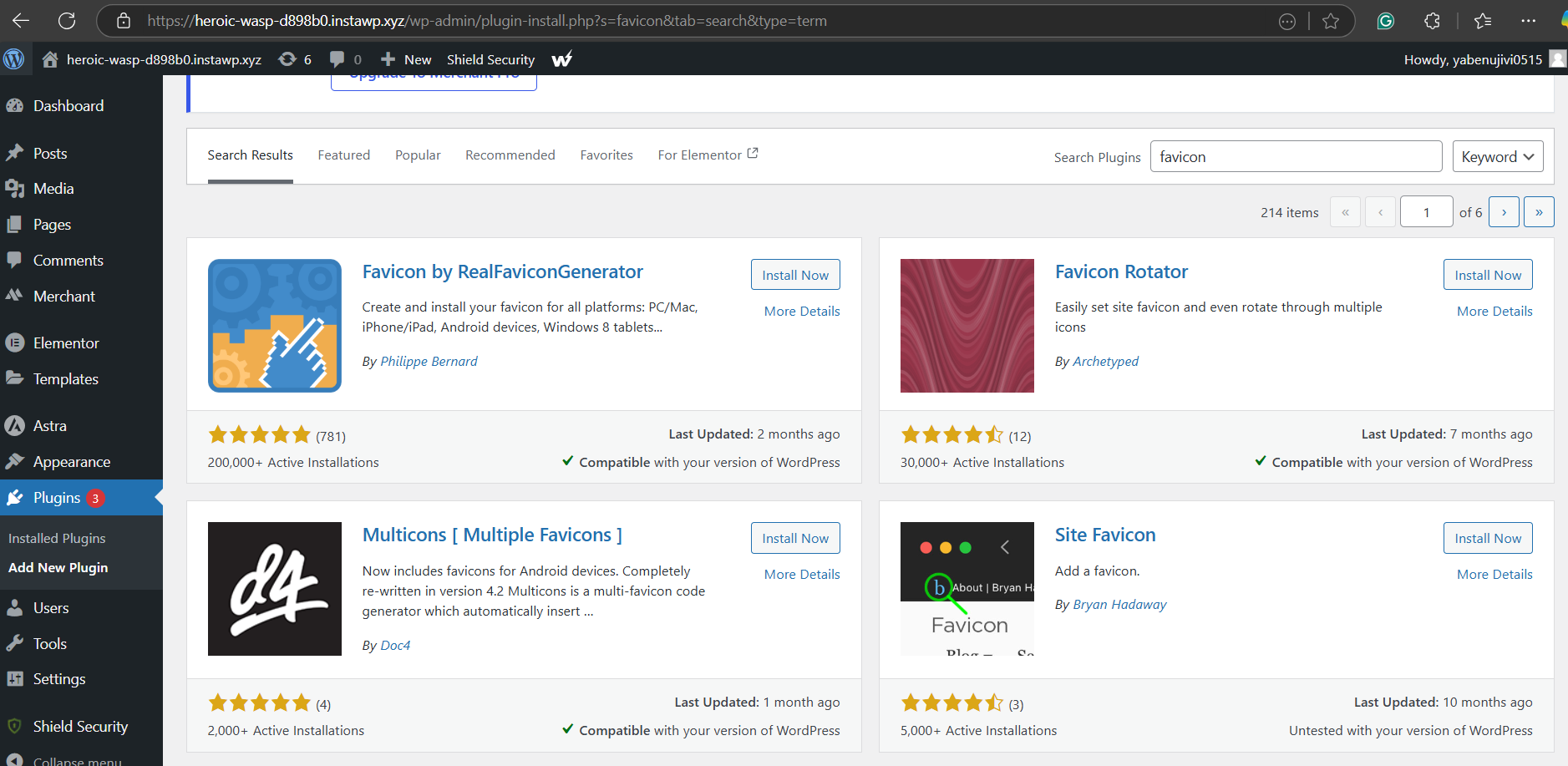This screenshot has width=1568, height=766.
Task: Open browser three-dot settings menu
Action: [1528, 21]
